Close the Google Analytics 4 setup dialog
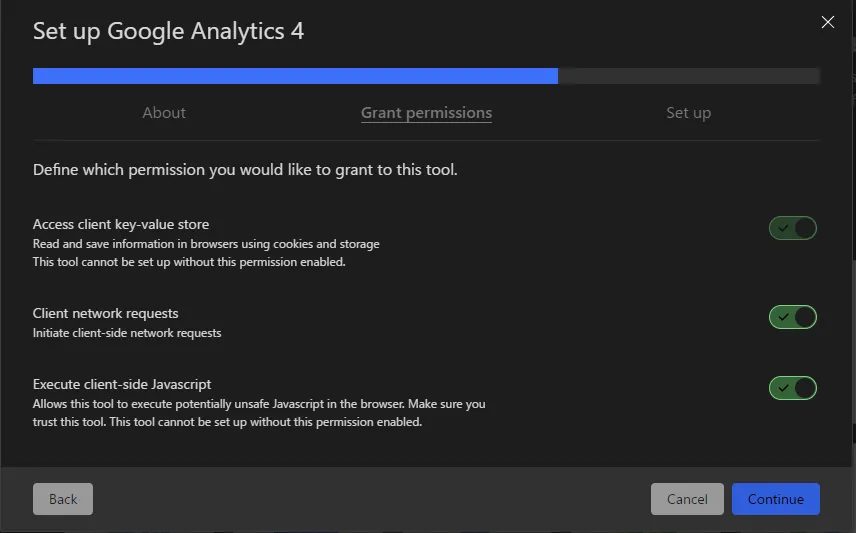The image size is (856, 533). point(827,22)
